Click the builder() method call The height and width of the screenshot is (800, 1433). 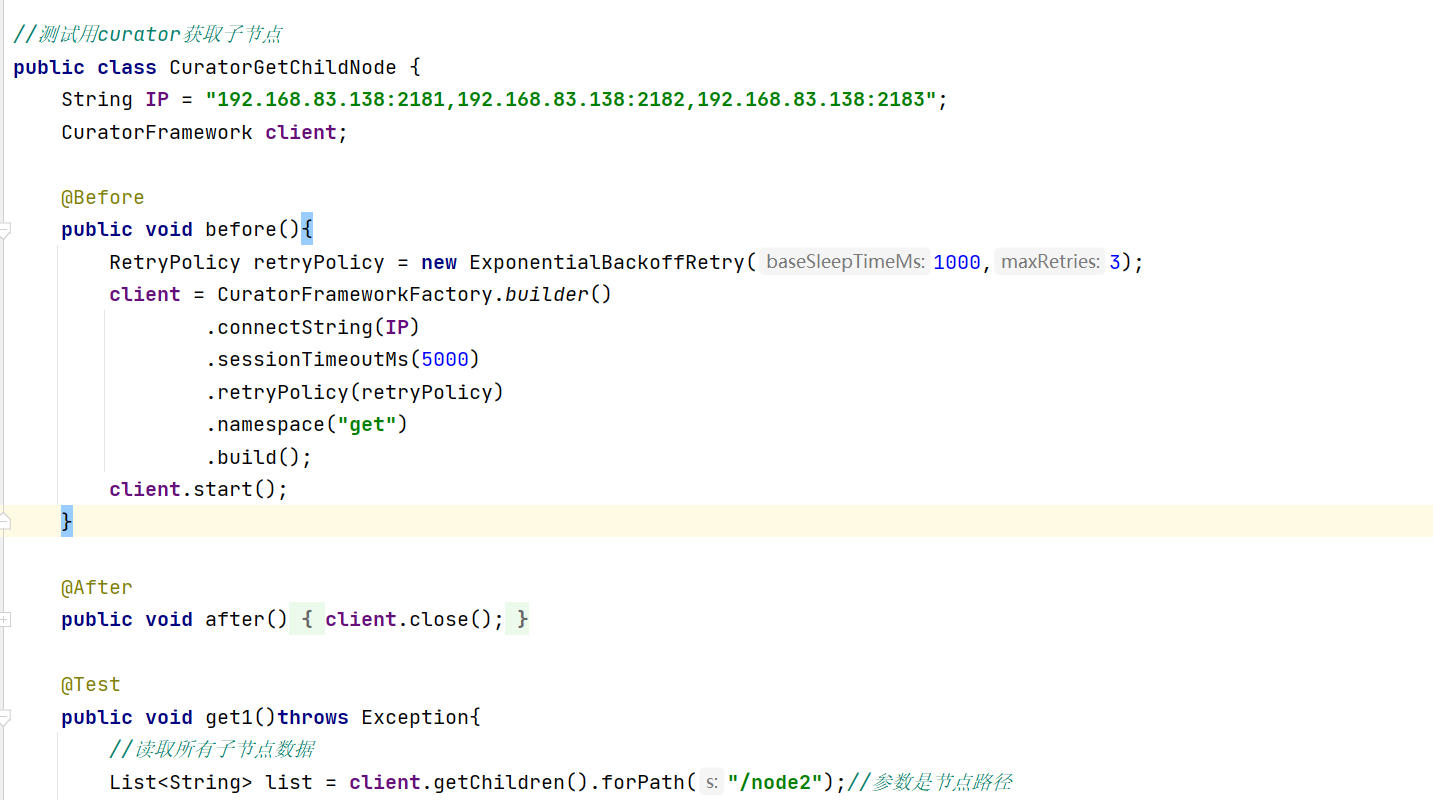[559, 294]
